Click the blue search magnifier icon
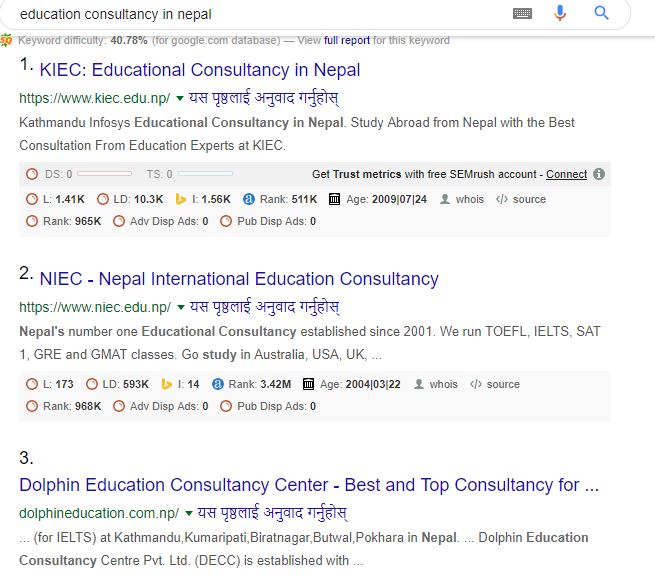Image resolution: width=655 pixels, height=575 pixels. 601,13
